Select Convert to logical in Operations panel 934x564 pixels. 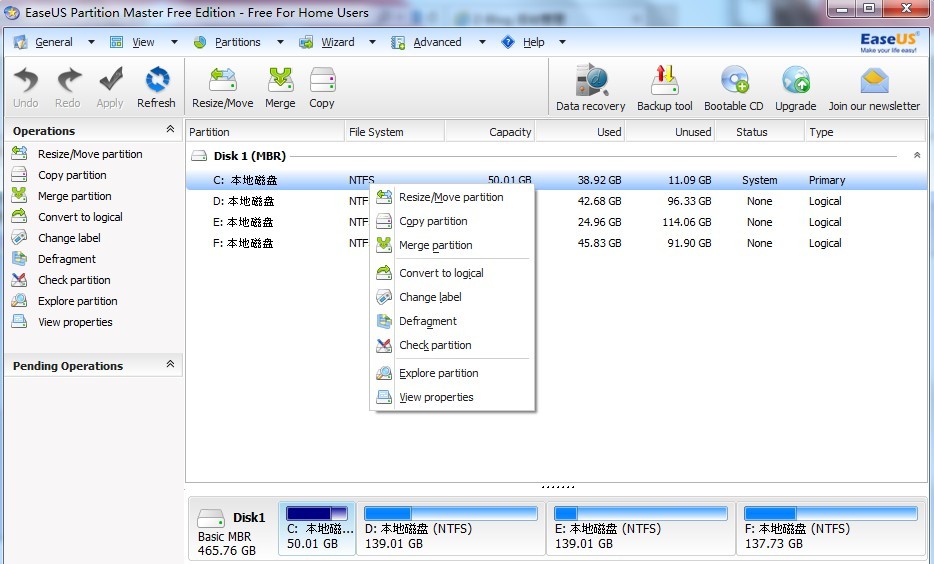pos(80,217)
